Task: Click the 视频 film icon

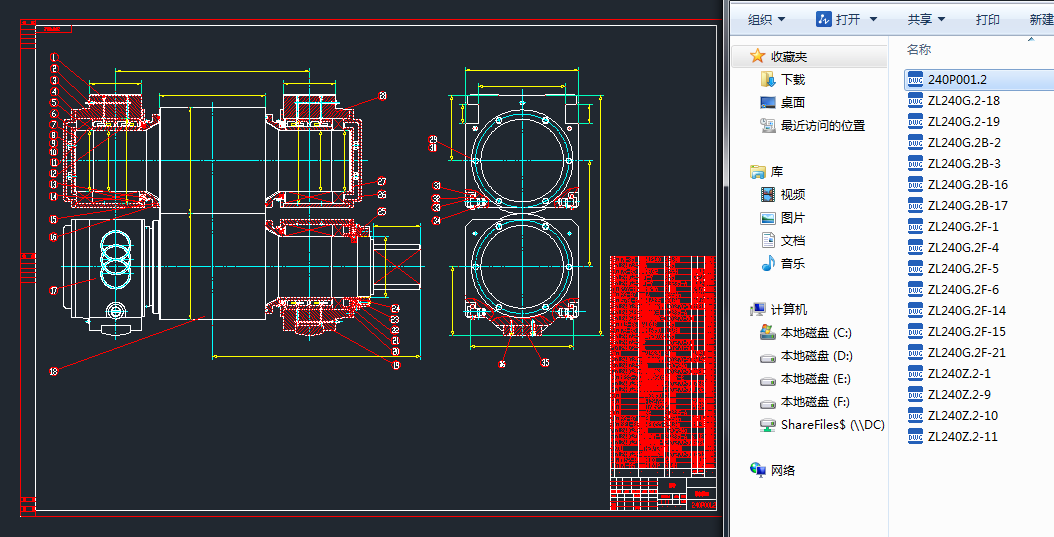Action: (x=768, y=194)
